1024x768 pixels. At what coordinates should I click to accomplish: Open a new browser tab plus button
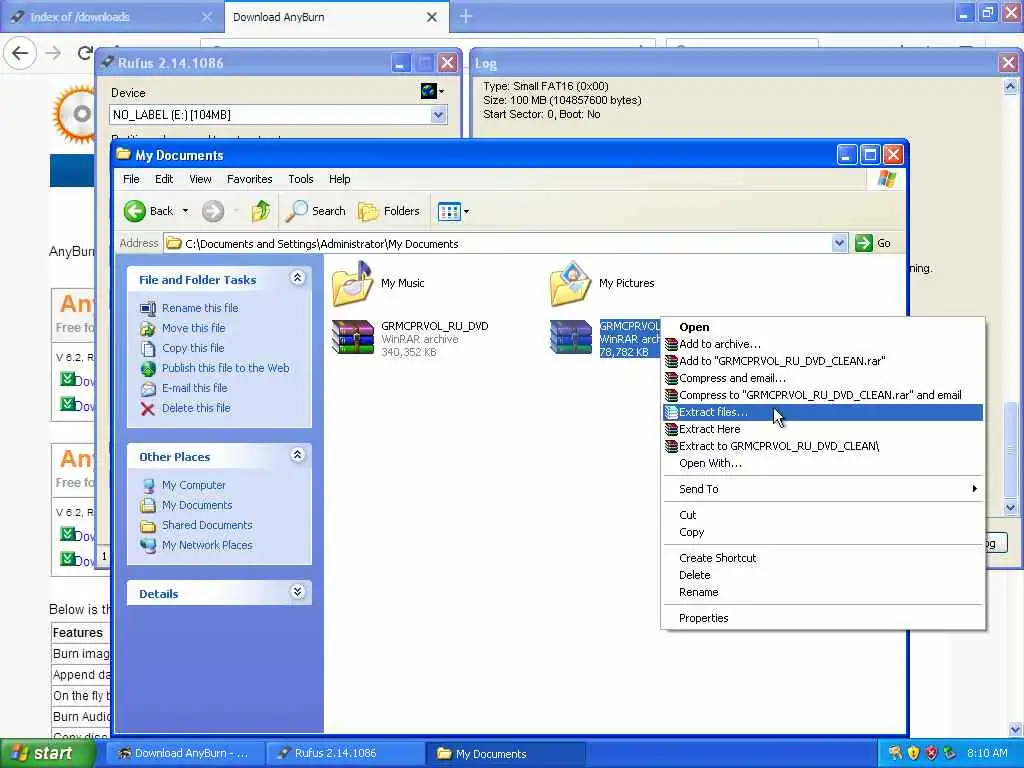[x=466, y=16]
